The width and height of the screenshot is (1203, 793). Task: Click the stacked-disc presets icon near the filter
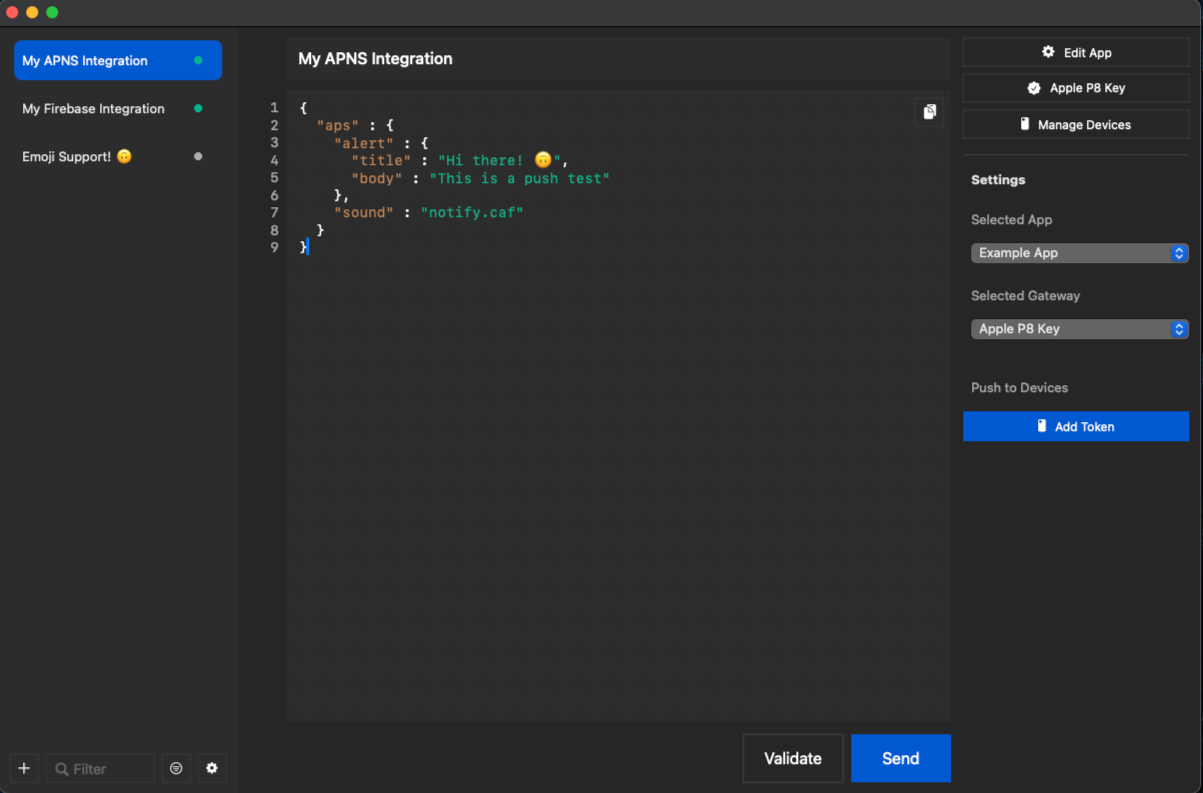point(176,768)
